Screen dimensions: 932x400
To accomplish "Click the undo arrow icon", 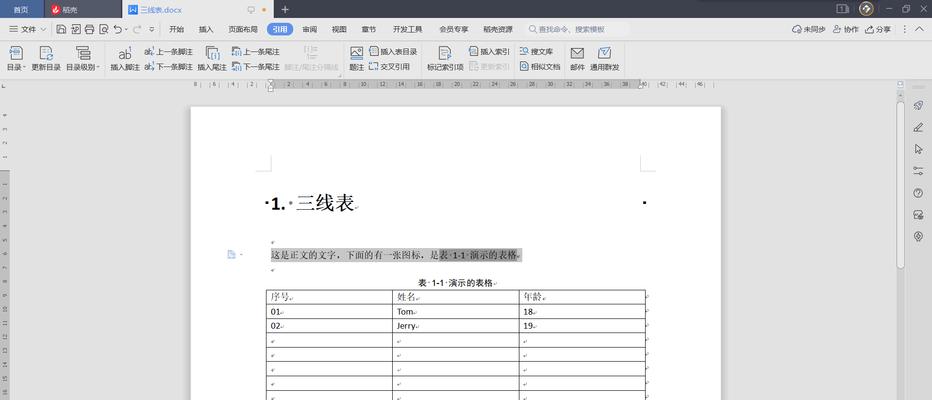I will [x=118, y=29].
